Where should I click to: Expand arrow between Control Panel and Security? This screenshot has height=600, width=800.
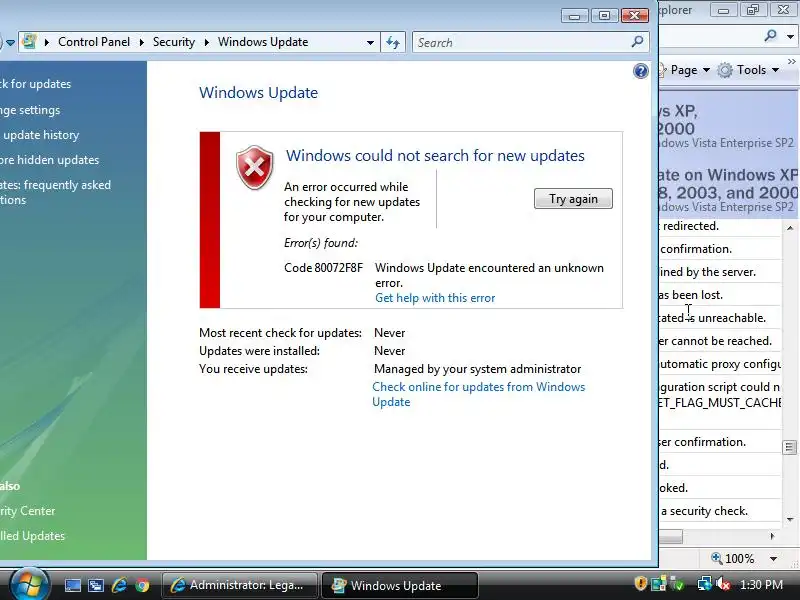click(x=142, y=42)
